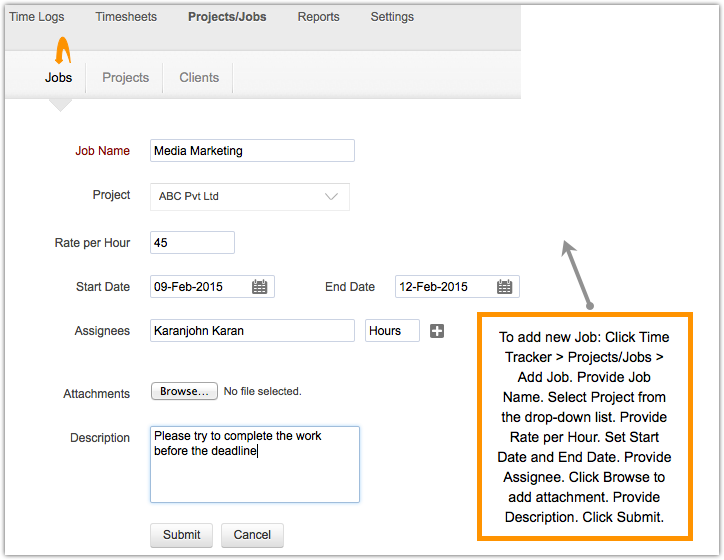Click Browse to attach a file
The height and width of the screenshot is (560, 724).
[184, 392]
